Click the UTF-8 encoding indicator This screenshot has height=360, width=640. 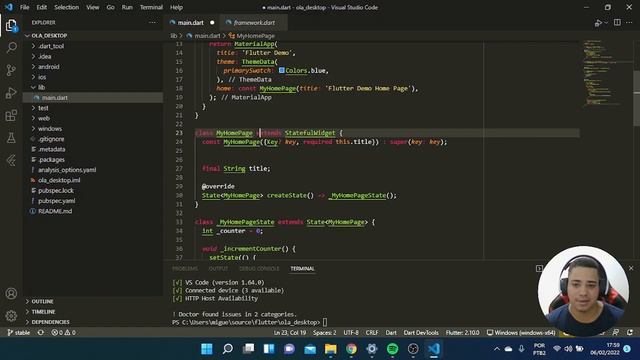click(x=351, y=333)
